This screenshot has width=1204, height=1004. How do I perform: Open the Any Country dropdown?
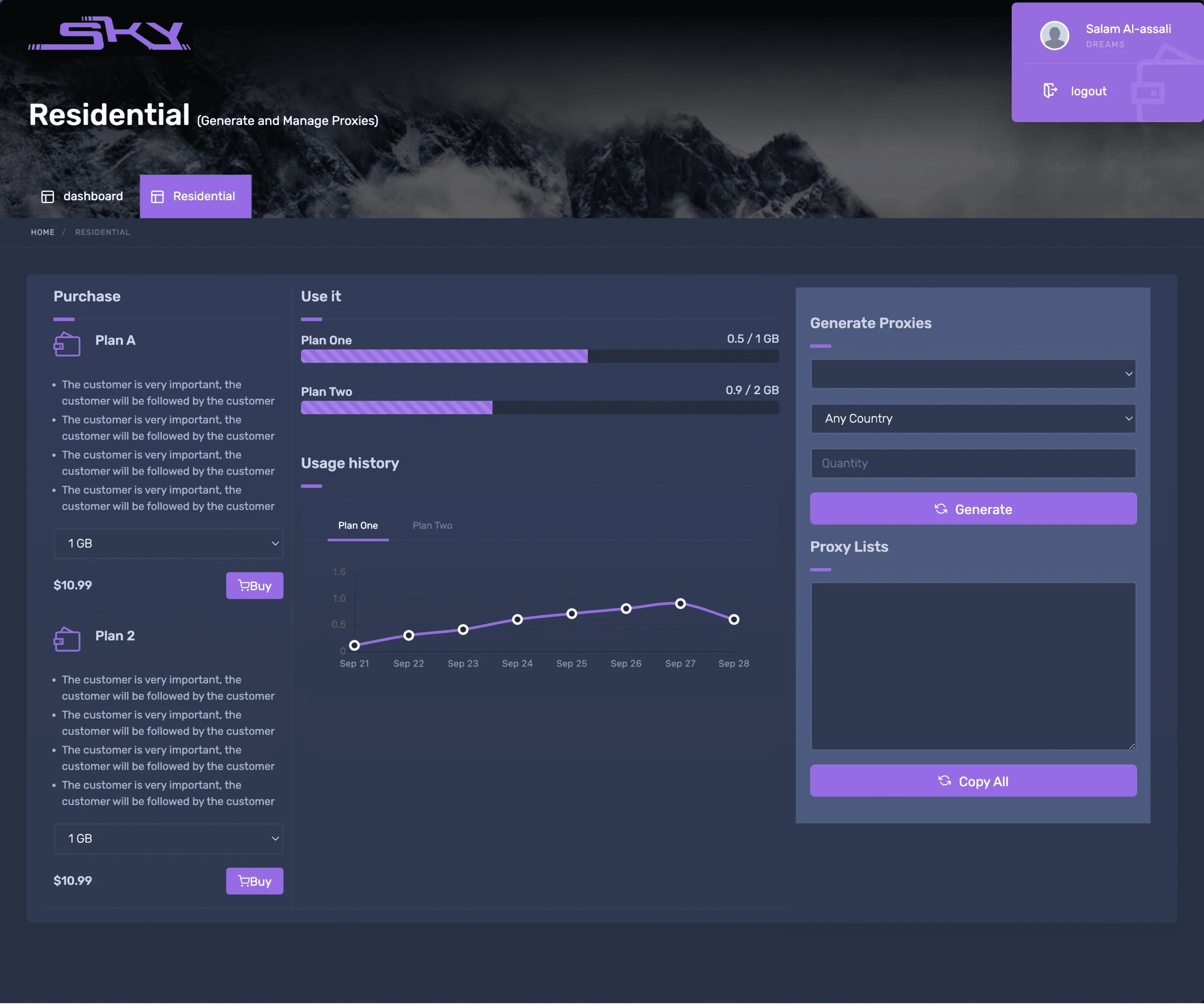(973, 419)
